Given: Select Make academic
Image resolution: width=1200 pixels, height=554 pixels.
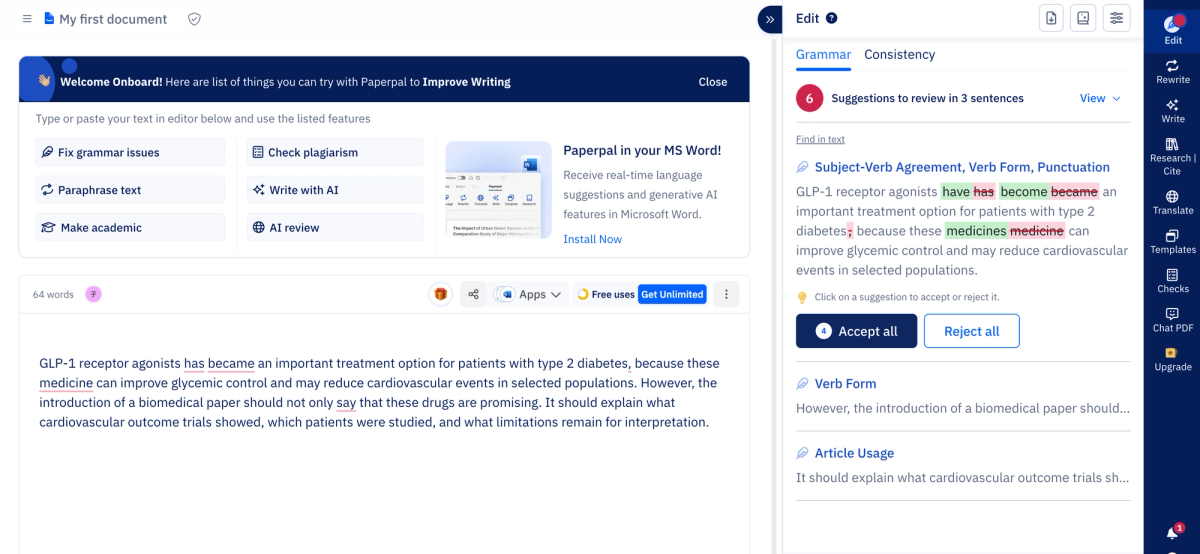Looking at the screenshot, I should 130,227.
